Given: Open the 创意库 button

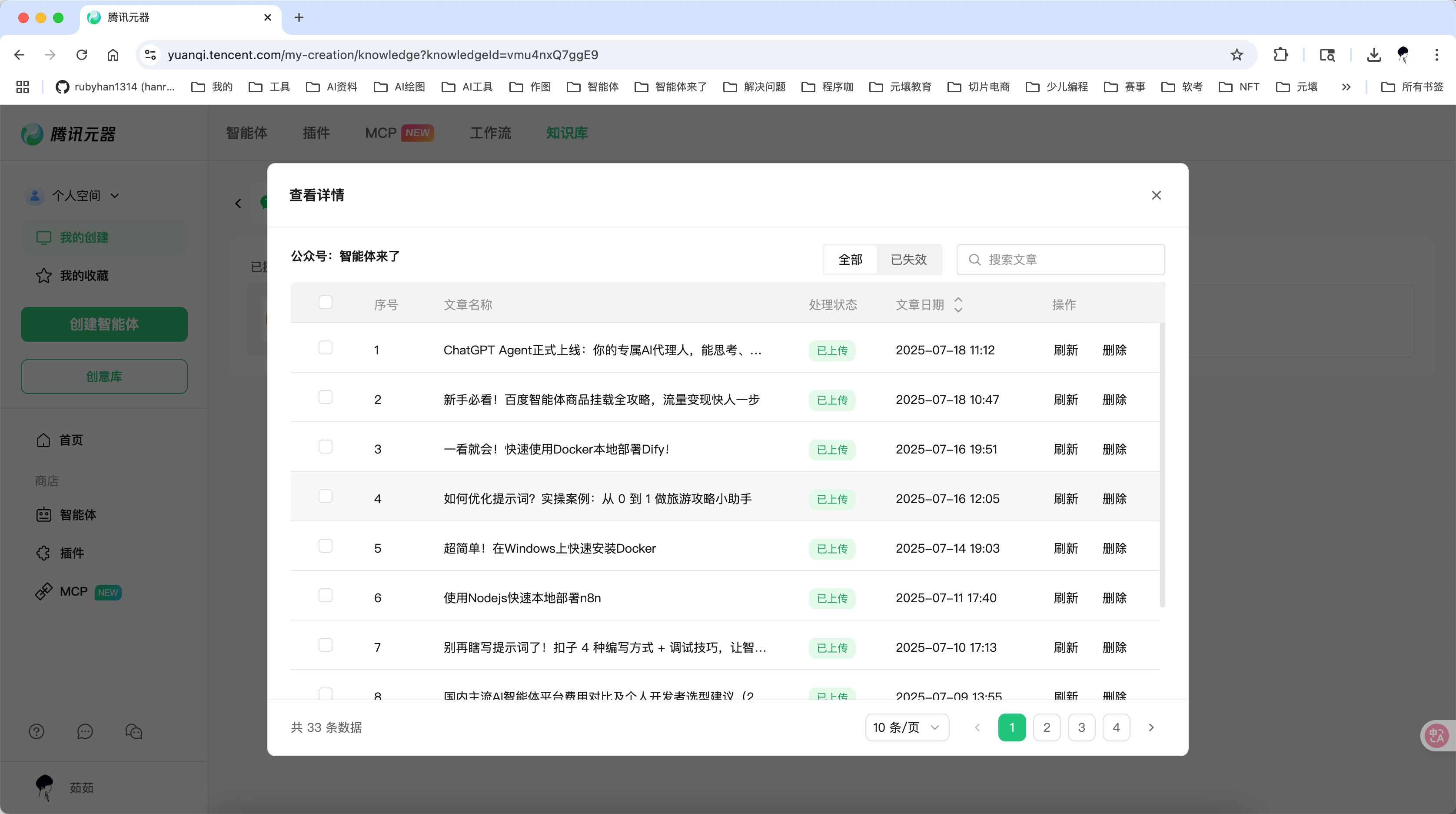Looking at the screenshot, I should (103, 376).
